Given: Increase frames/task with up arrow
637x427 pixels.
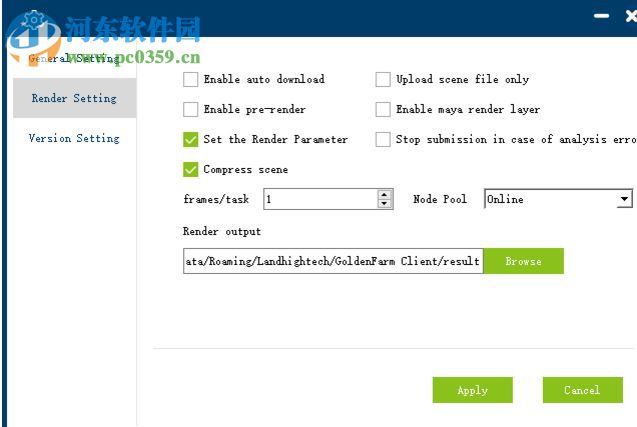Looking at the screenshot, I should (x=384, y=195).
